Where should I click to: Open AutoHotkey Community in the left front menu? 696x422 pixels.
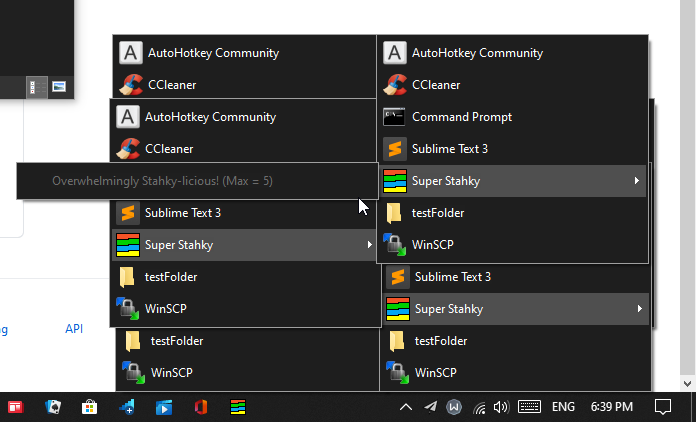244,117
